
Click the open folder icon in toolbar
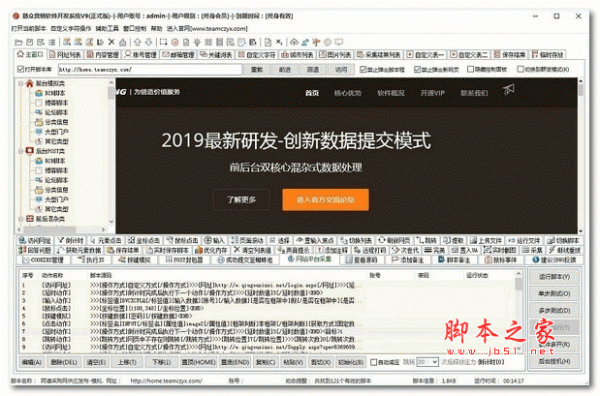[x=18, y=42]
